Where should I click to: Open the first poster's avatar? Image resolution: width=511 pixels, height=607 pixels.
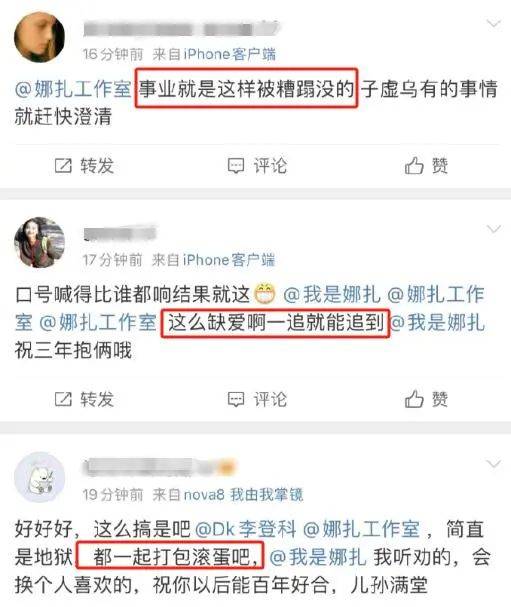pos(39,37)
